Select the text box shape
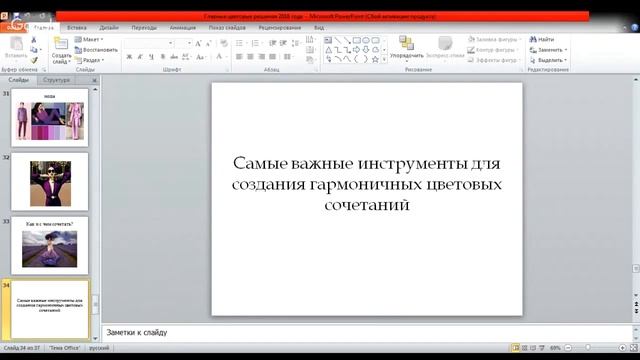Image resolution: width=640 pixels, height=360 pixels. tap(328, 40)
